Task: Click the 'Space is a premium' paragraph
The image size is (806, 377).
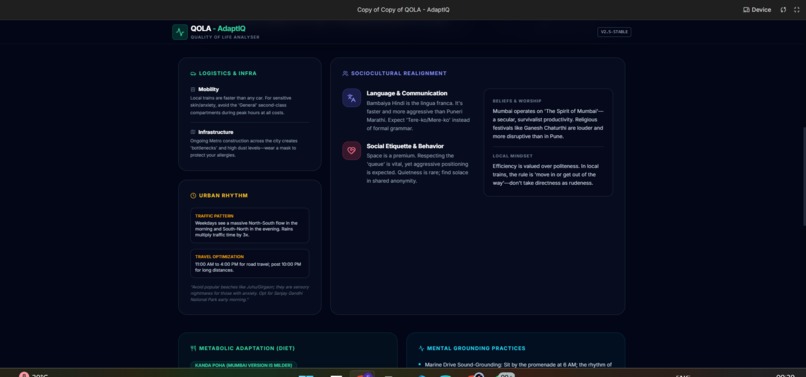Action: pyautogui.click(x=417, y=168)
